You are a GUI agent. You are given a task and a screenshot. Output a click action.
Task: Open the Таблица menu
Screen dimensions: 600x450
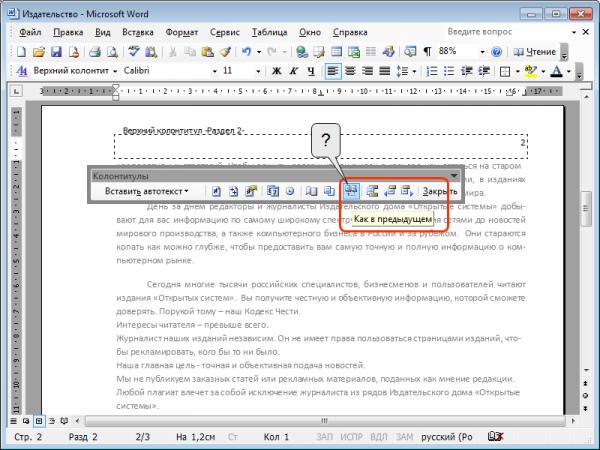(269, 33)
